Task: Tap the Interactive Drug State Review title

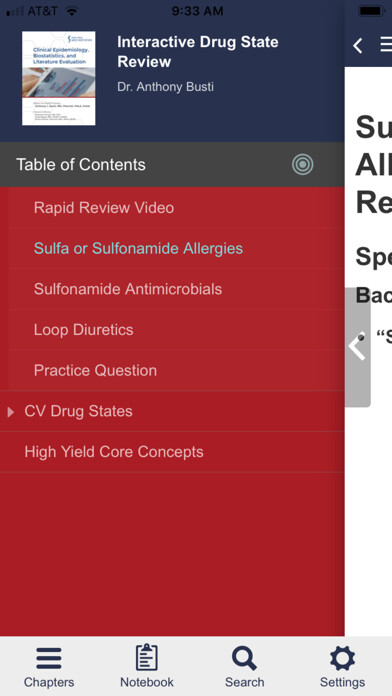Action: pyautogui.click(x=198, y=51)
